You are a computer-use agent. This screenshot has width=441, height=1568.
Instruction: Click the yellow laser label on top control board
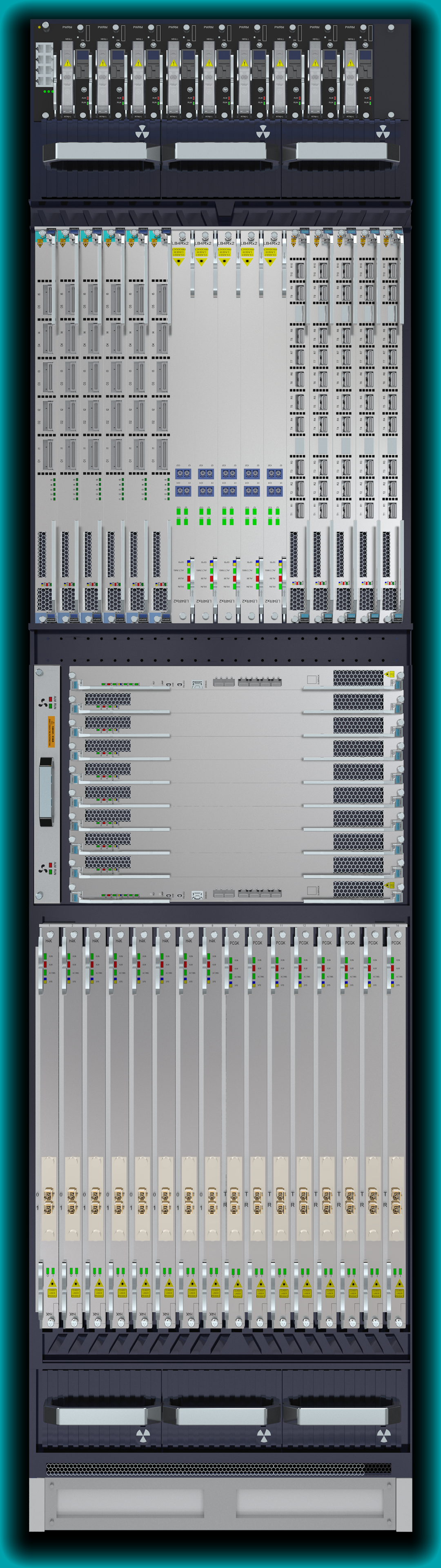tap(390, 675)
